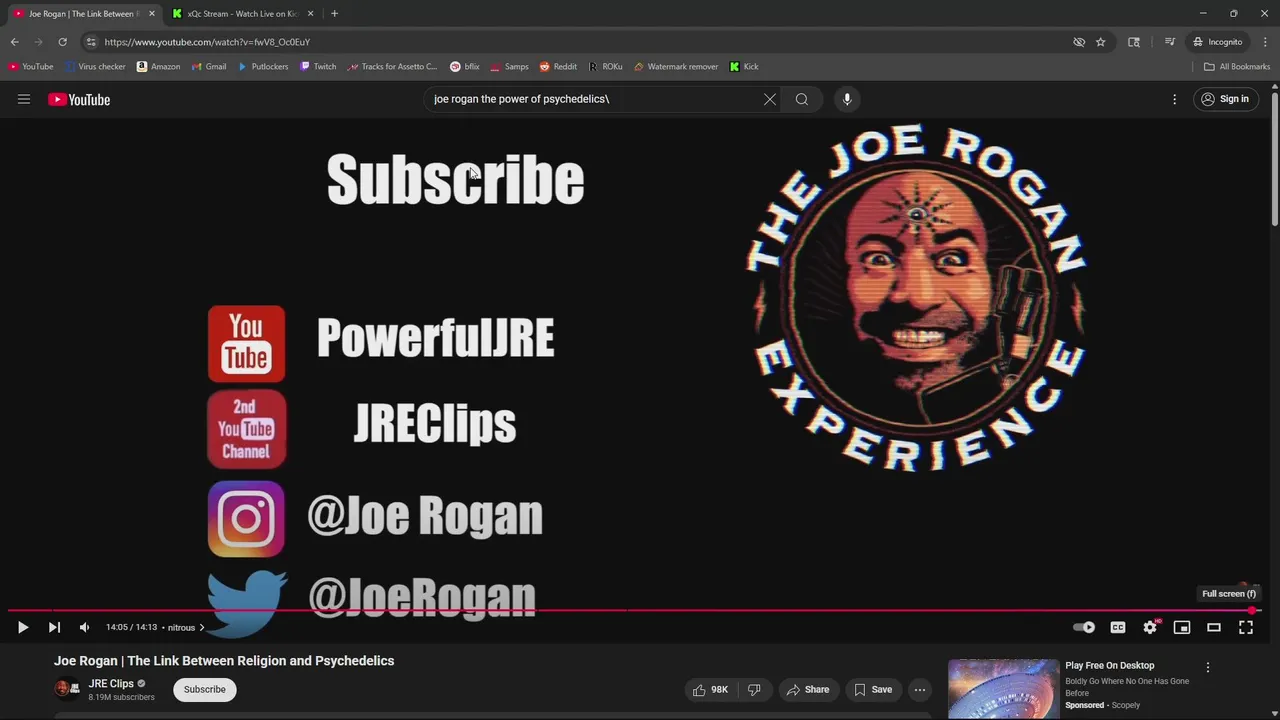Toggle the autoplay switch
1280x720 pixels.
[x=1084, y=627]
